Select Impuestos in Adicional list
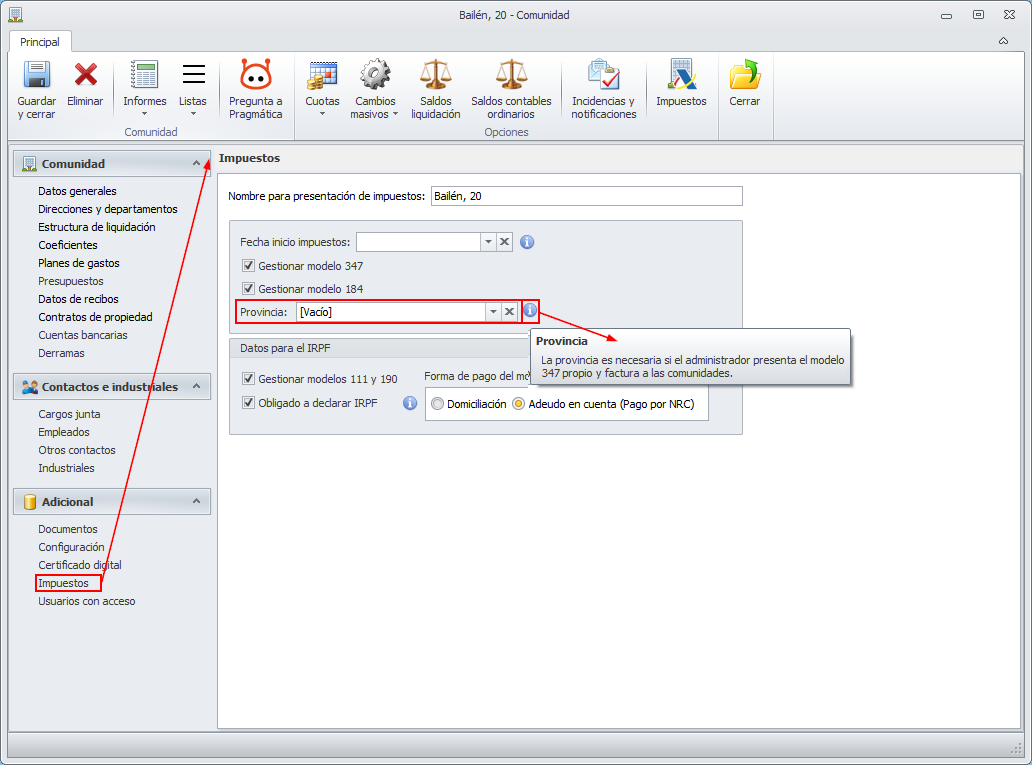 [x=63, y=583]
